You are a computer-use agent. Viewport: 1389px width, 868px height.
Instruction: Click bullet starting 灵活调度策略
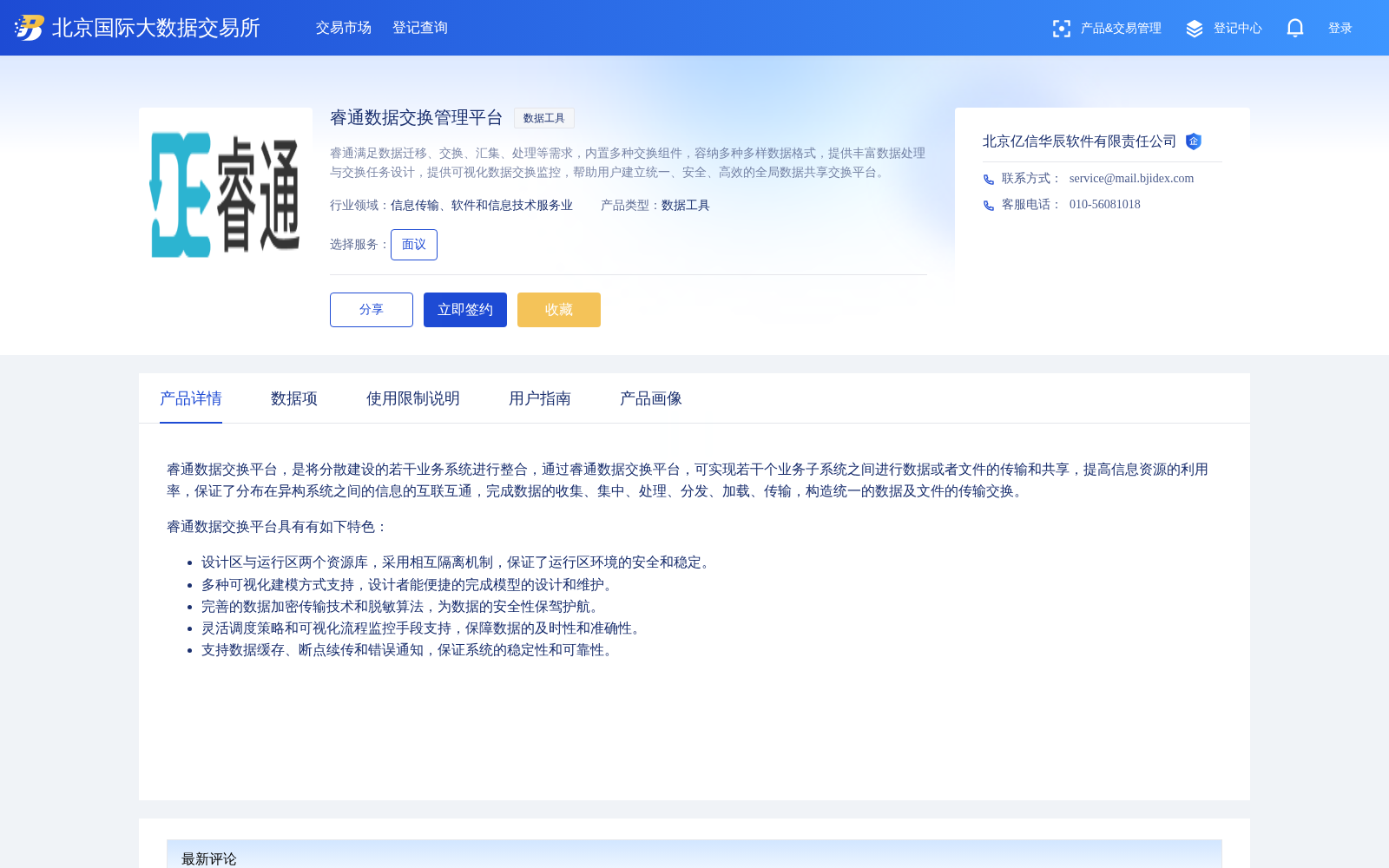(x=424, y=628)
